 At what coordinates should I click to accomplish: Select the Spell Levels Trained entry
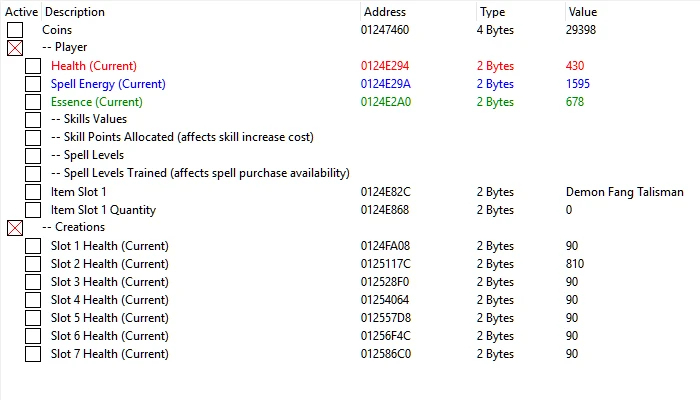(x=200, y=174)
